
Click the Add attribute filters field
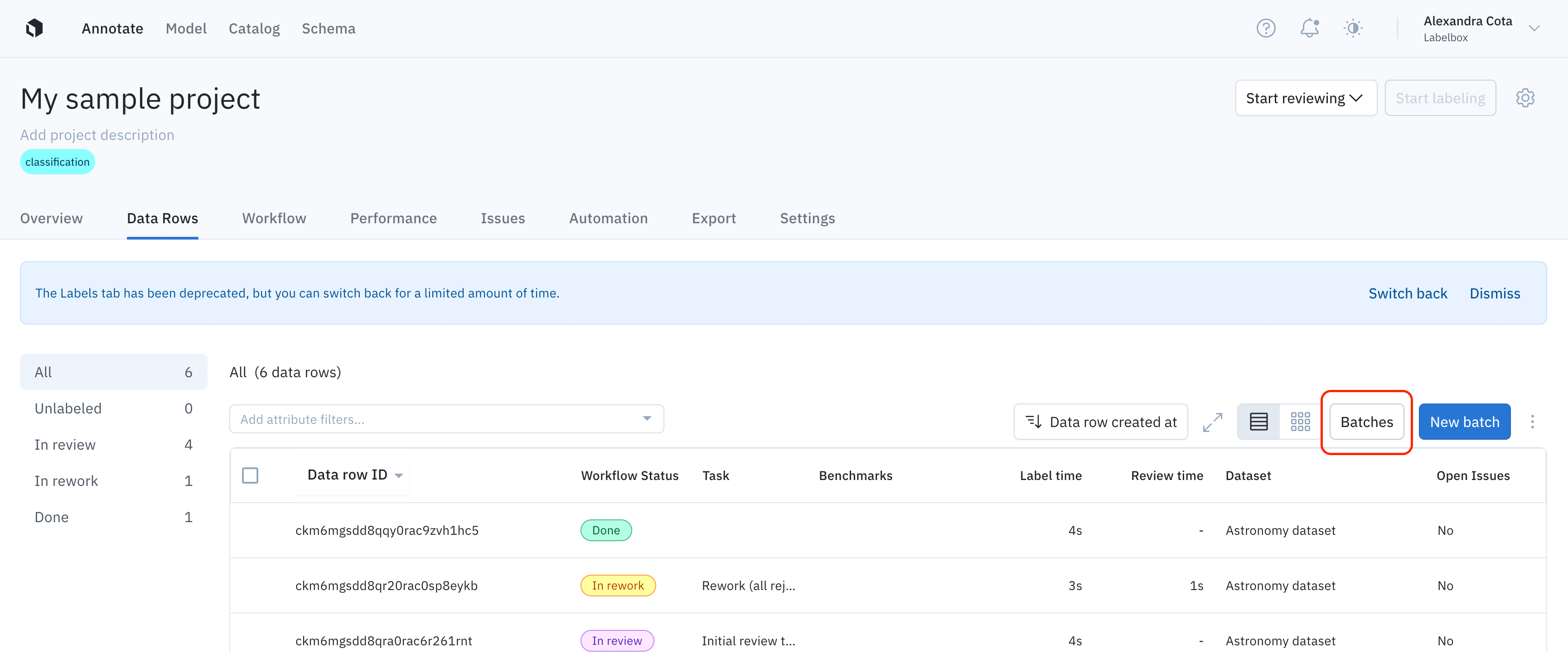438,419
